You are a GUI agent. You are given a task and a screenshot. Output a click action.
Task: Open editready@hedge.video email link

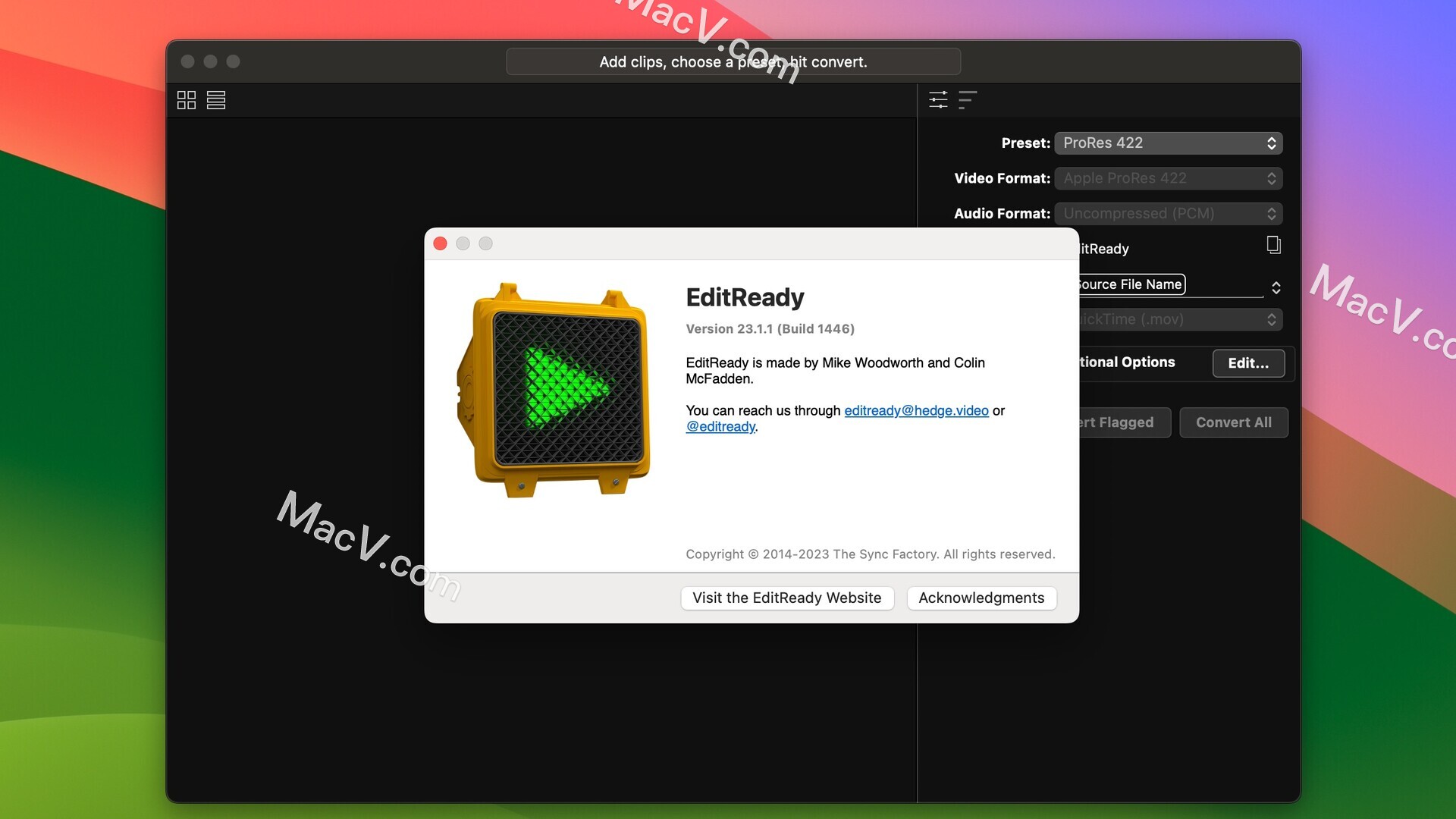[x=916, y=410]
